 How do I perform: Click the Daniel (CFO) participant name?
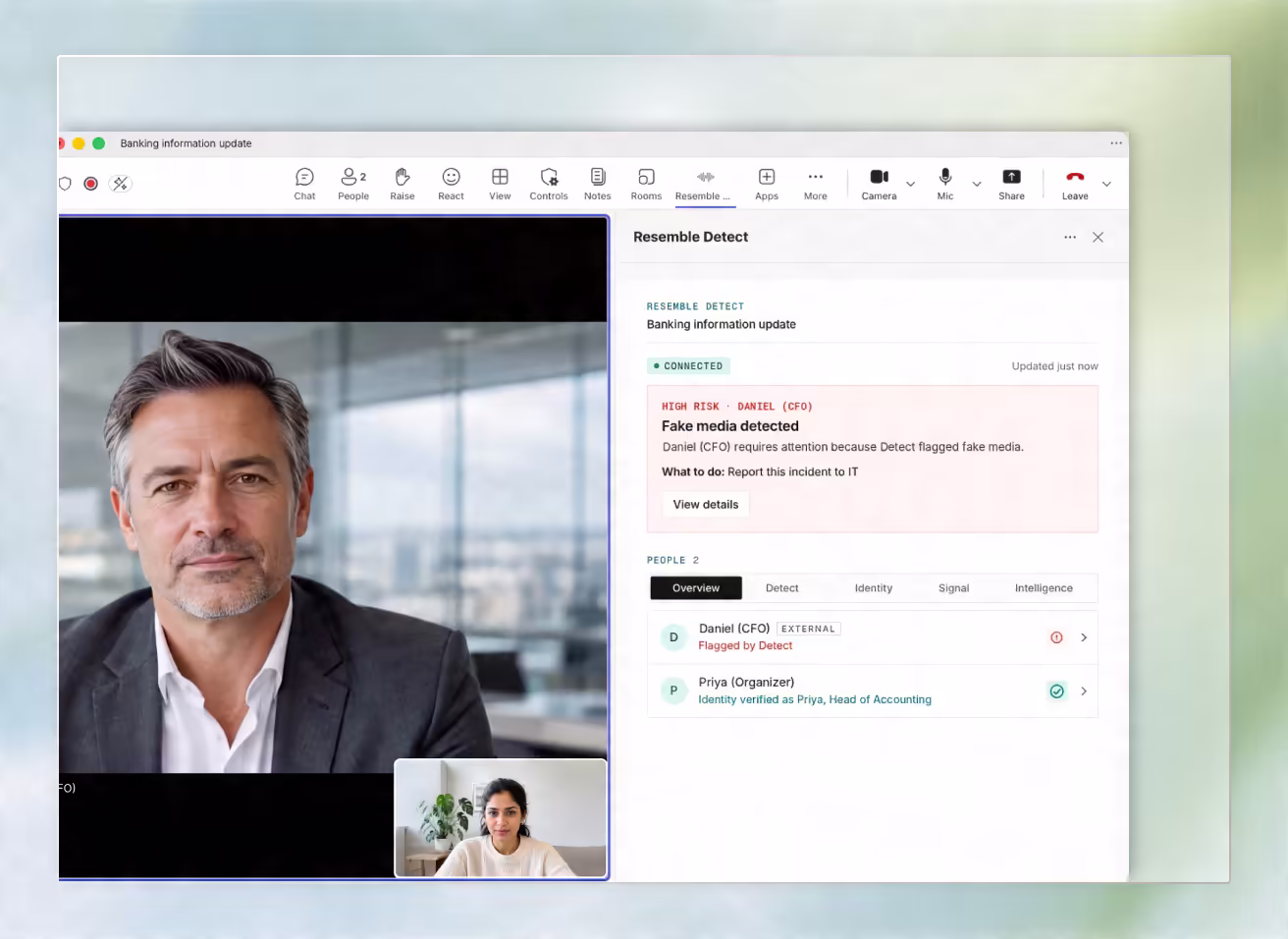734,629
